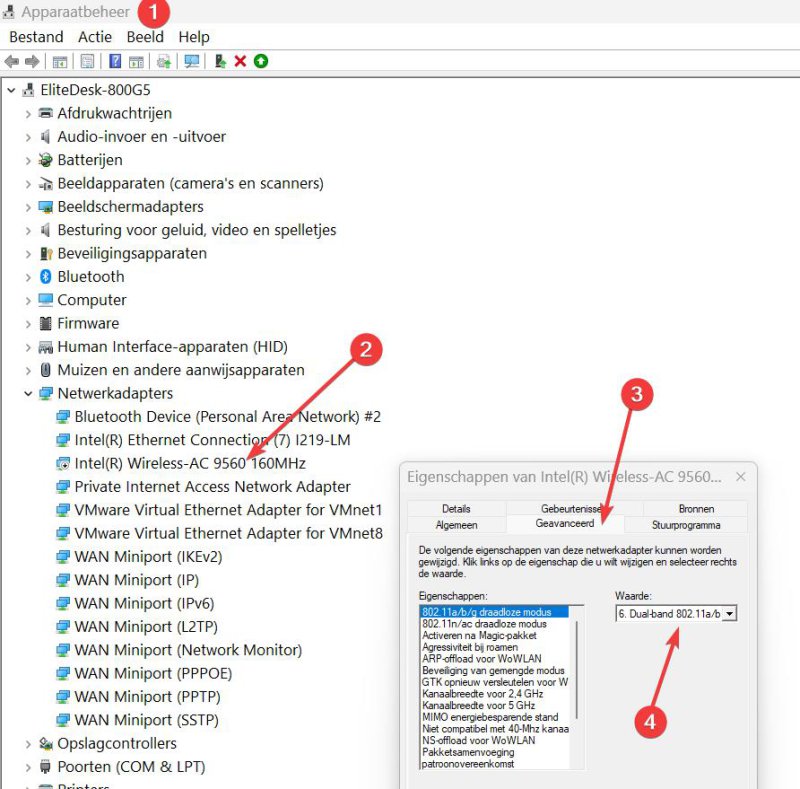This screenshot has height=789, width=800.
Task: Open the Help menu
Action: pos(194,37)
